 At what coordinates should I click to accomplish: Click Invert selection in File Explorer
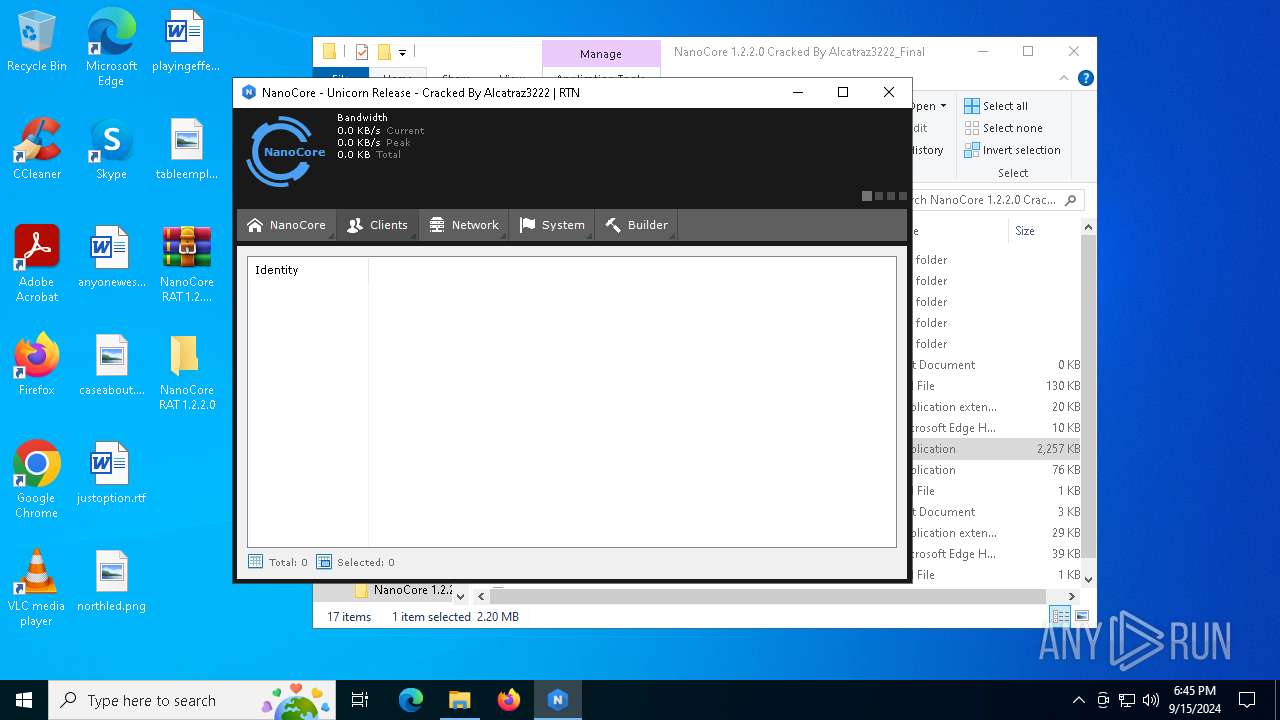click(1012, 150)
